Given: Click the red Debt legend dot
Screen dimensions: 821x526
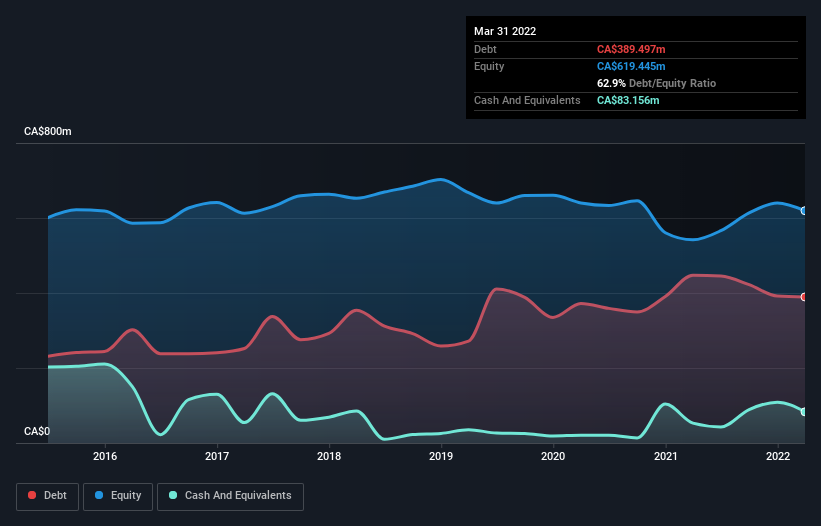Looking at the screenshot, I should coord(32,495).
